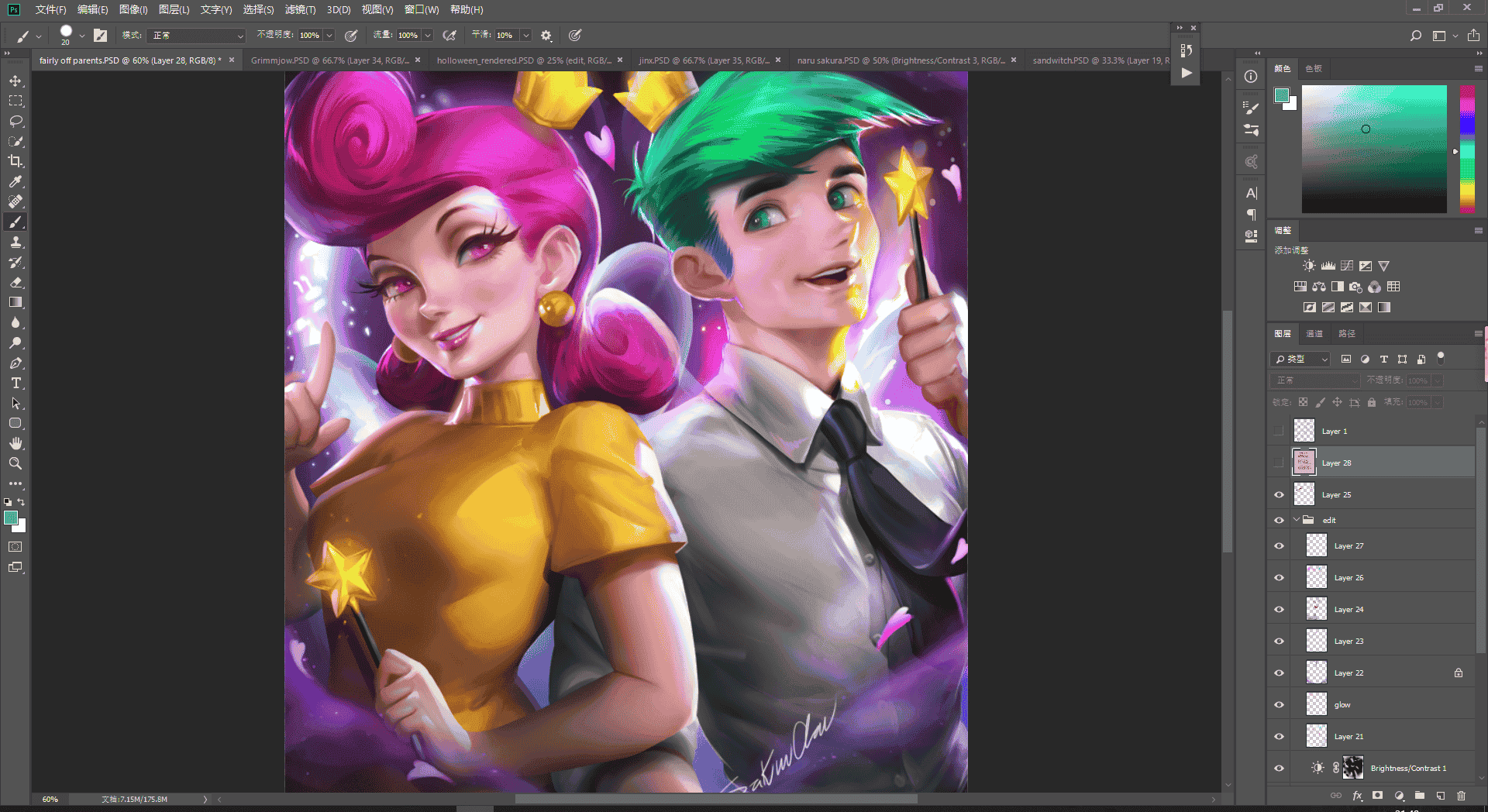Switch to the Grimmjow.PSD document tab
Viewport: 1488px width, 812px height.
329,60
